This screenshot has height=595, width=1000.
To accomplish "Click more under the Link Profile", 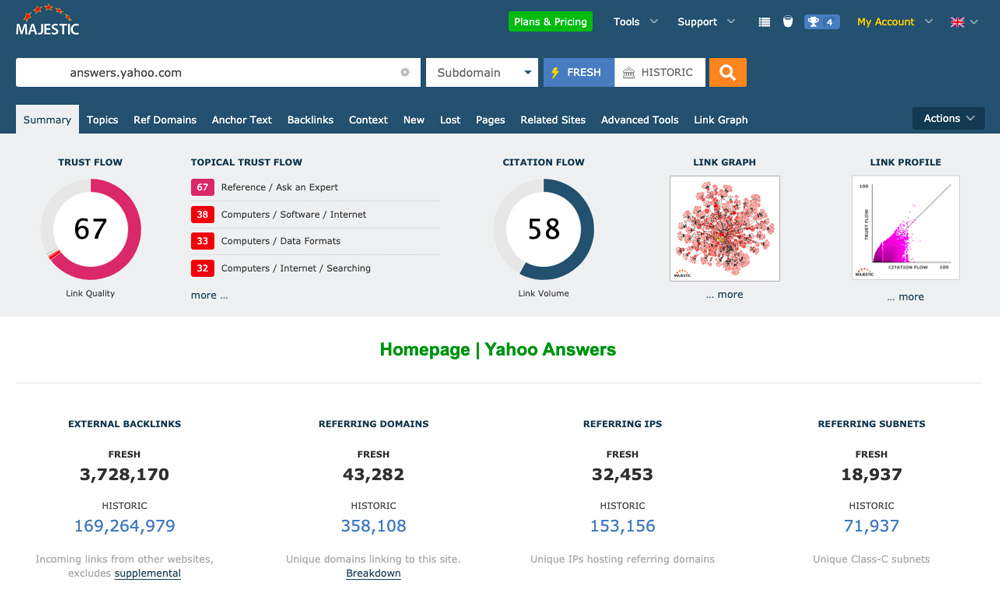I will coord(906,297).
